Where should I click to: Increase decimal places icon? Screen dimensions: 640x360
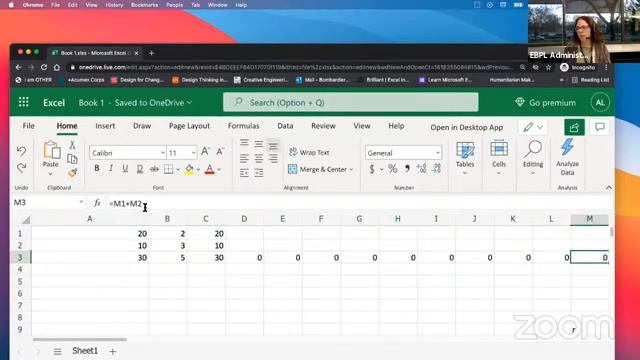[422, 168]
